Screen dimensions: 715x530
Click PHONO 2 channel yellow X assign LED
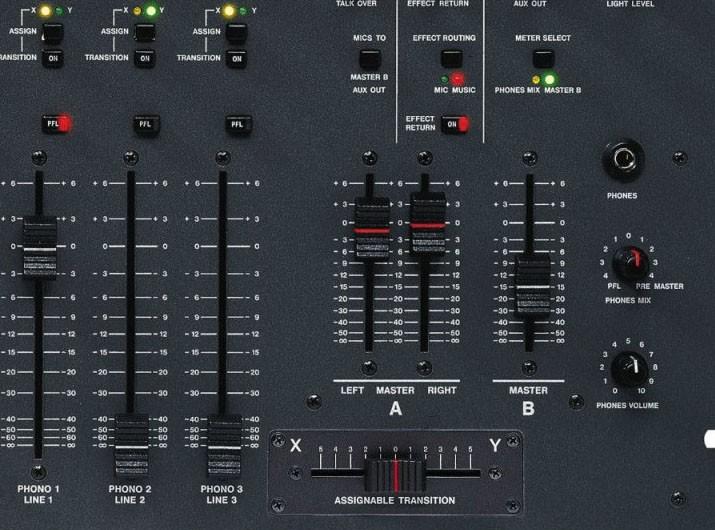(x=137, y=11)
